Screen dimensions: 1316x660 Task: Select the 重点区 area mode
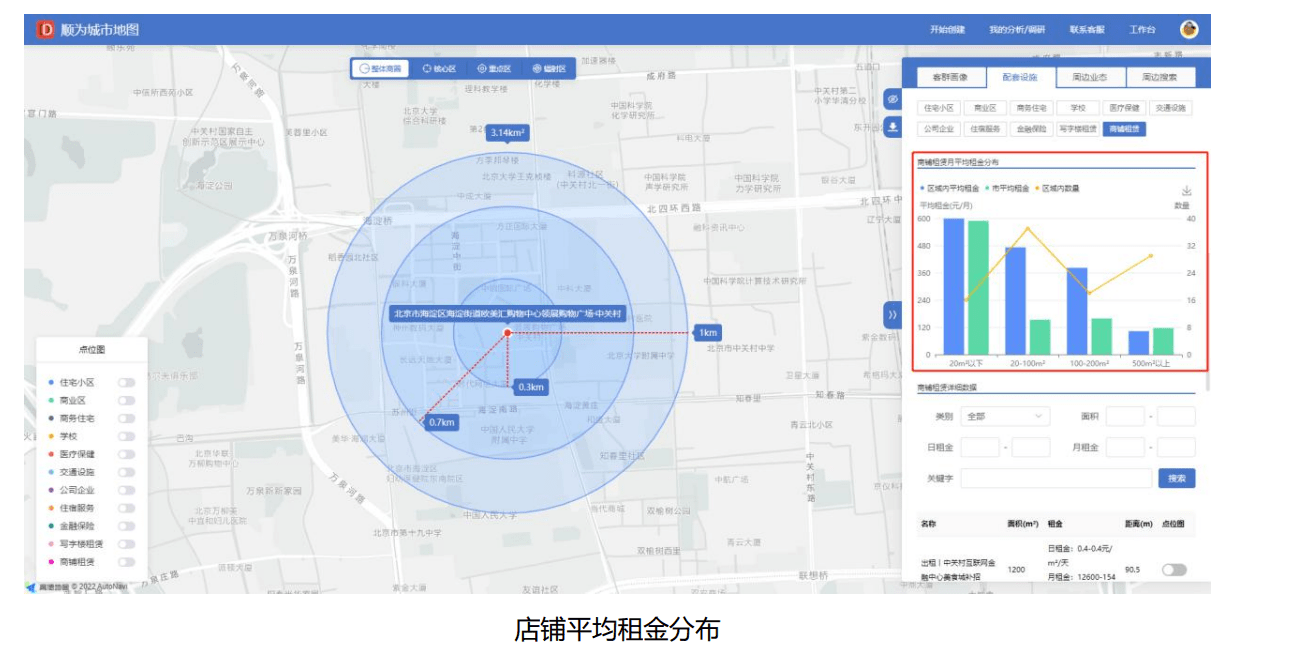[x=494, y=69]
